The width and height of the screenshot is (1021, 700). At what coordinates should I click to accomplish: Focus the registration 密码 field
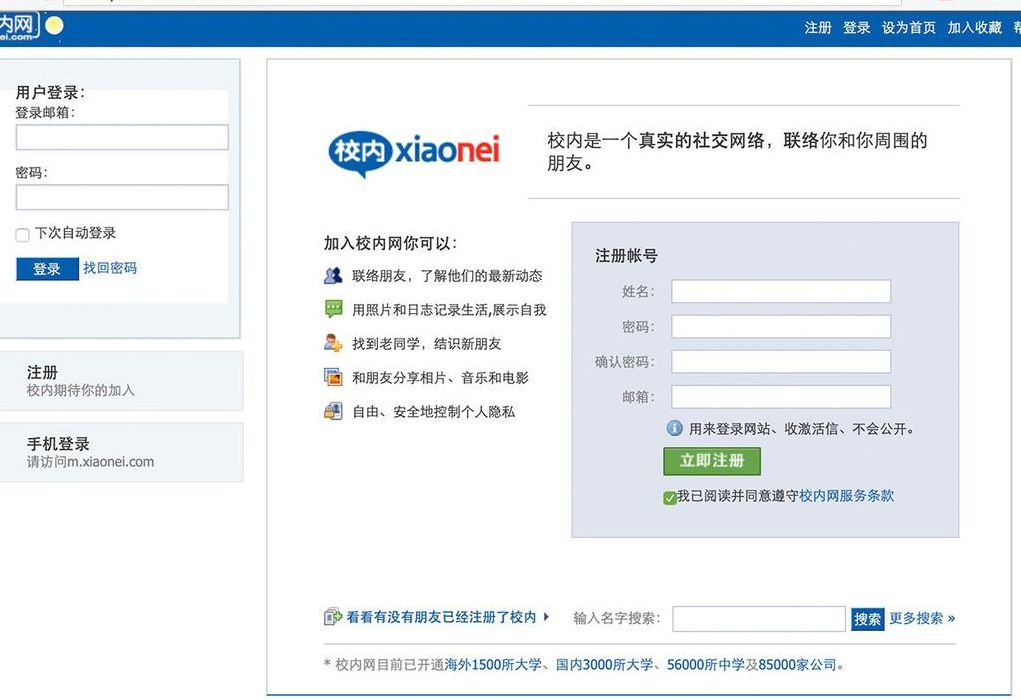(781, 326)
